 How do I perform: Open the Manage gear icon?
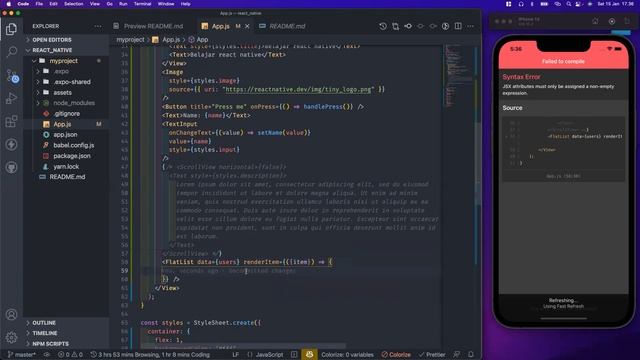pos(11,337)
